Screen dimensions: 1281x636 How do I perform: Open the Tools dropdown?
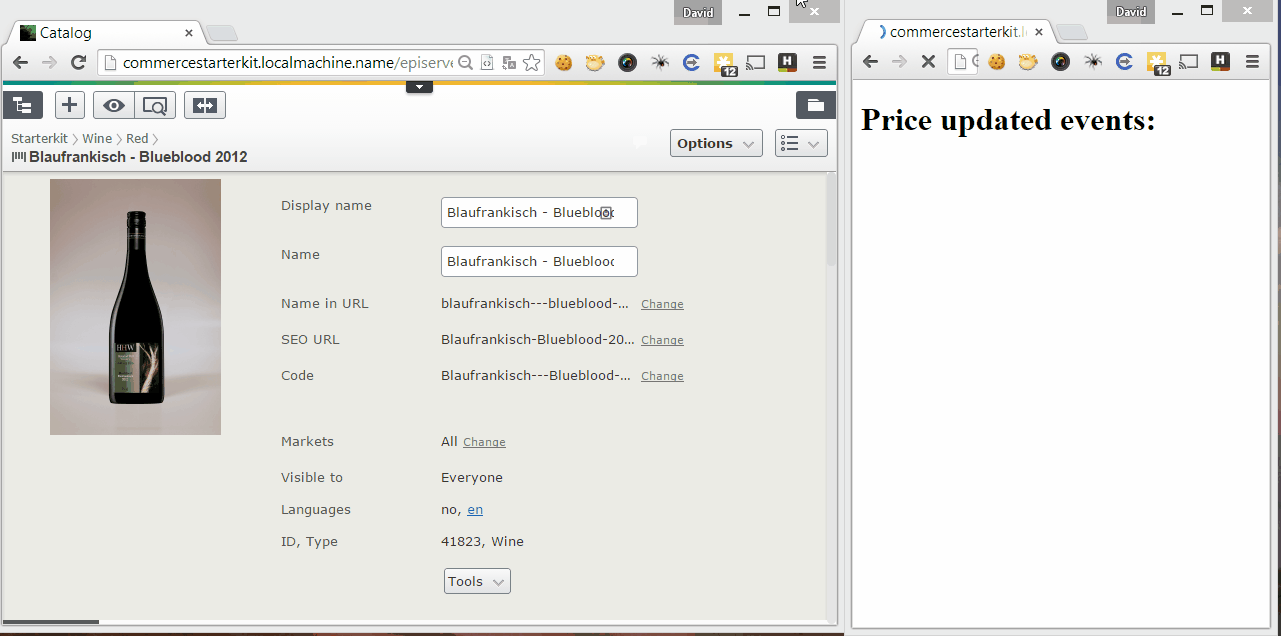click(x=476, y=580)
